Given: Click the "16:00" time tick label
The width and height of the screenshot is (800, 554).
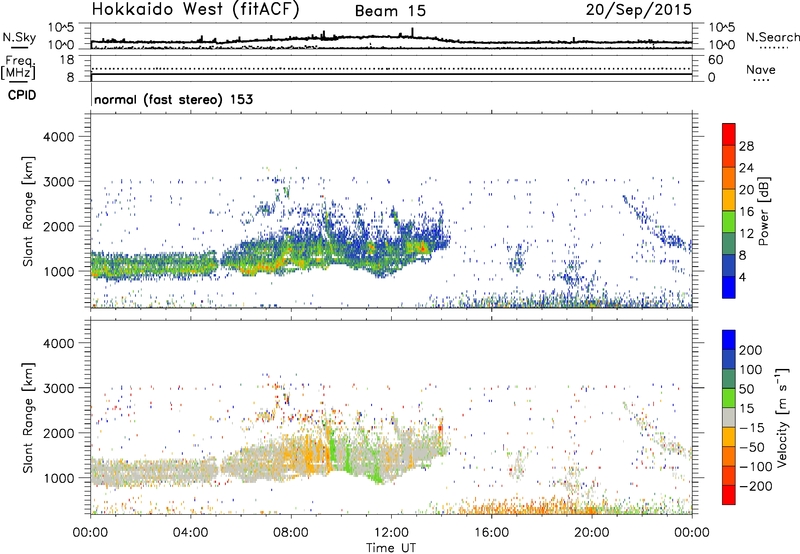Looking at the screenshot, I should (x=491, y=533).
